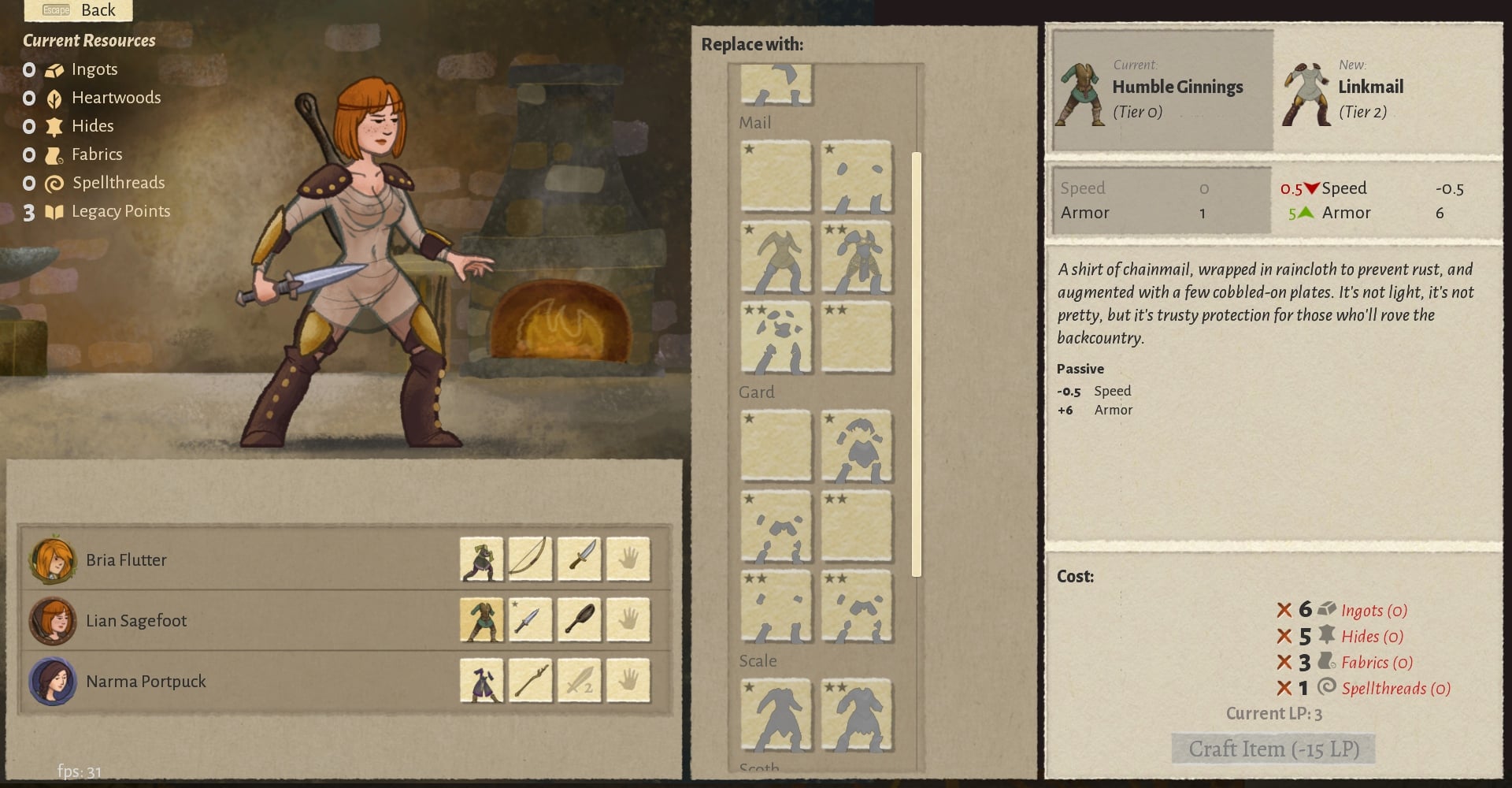The image size is (1512, 788).
Task: Click Fabrics (0) cost line
Action: click(x=1345, y=662)
